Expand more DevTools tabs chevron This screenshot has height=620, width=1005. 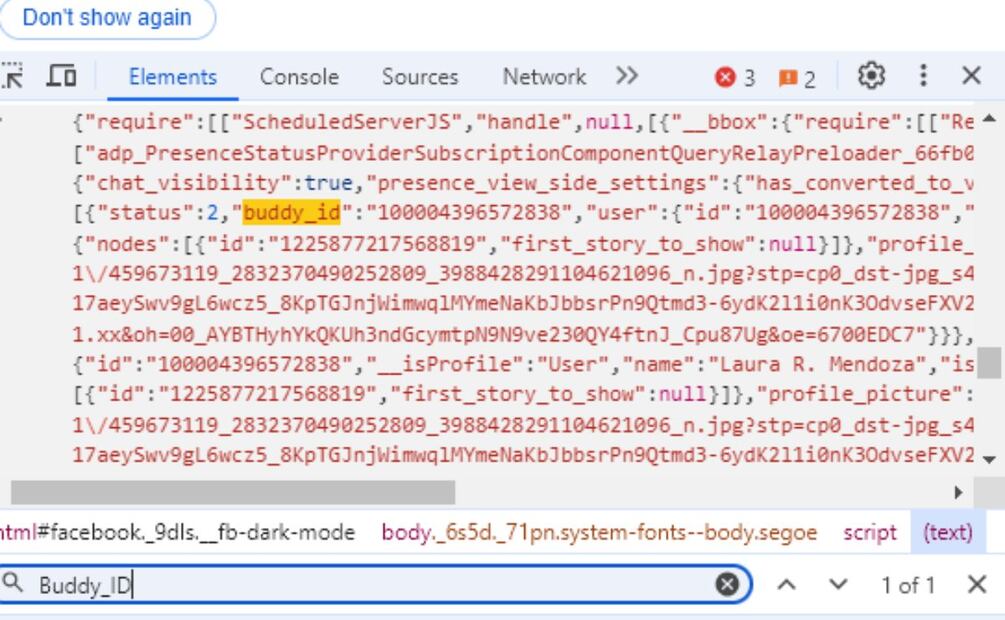tap(627, 76)
